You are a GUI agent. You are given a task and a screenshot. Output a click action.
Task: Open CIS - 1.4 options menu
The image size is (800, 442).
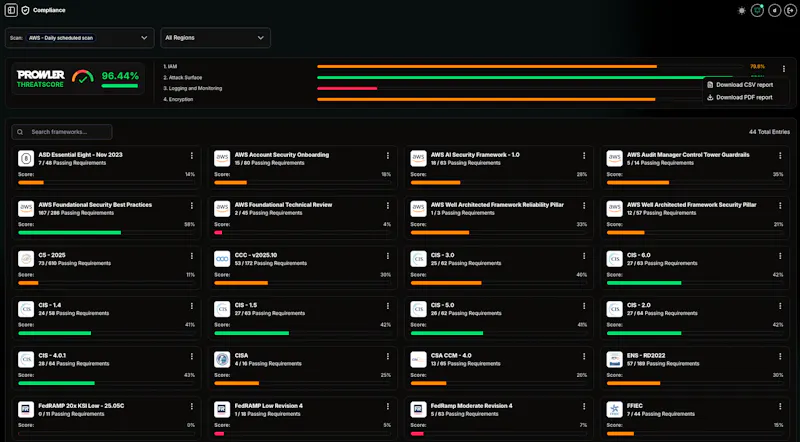[192, 306]
